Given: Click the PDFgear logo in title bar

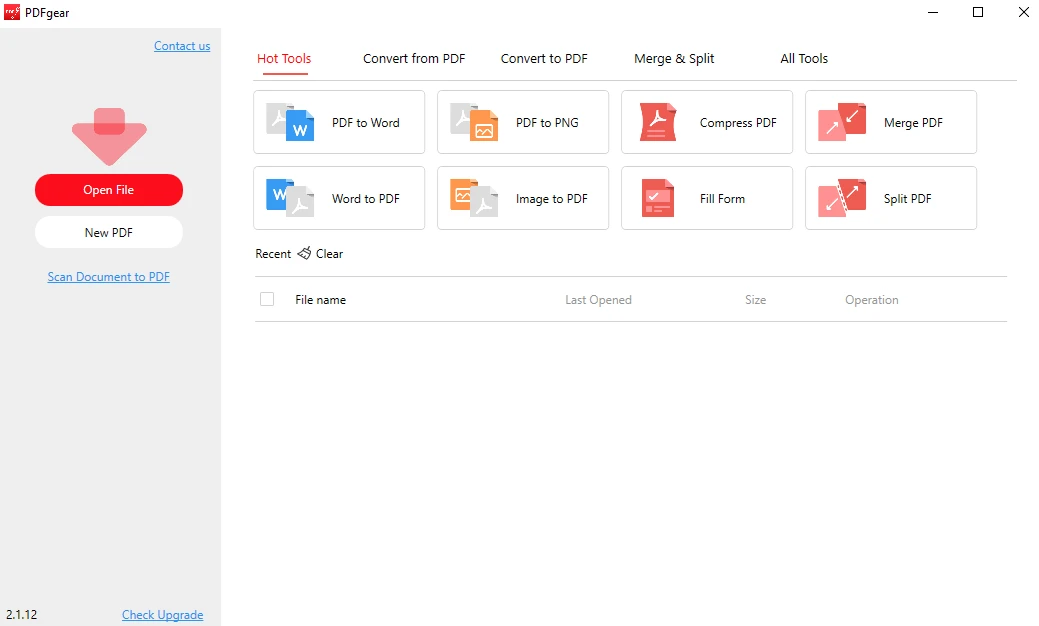Looking at the screenshot, I should pyautogui.click(x=12, y=12).
